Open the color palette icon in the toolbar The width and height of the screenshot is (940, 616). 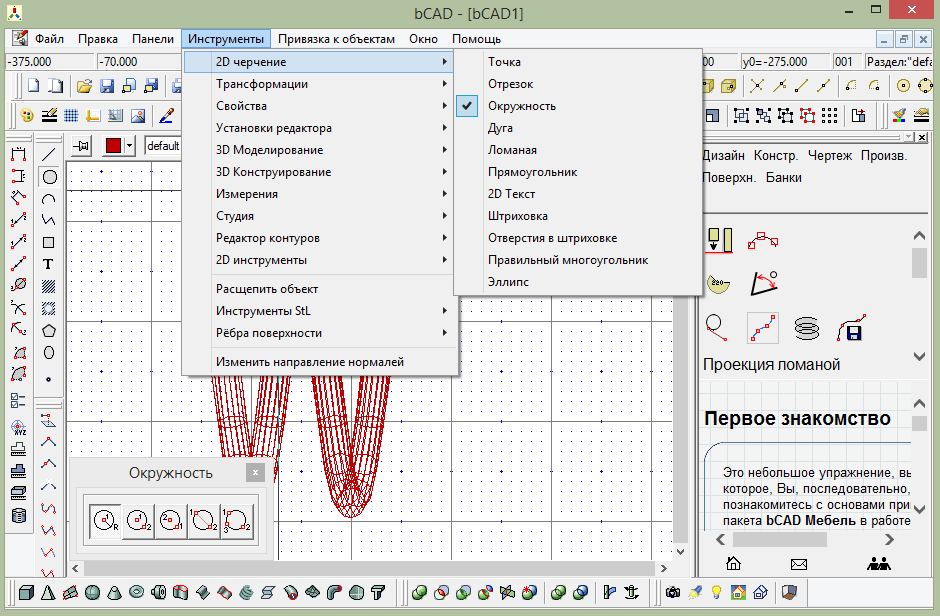point(27,115)
